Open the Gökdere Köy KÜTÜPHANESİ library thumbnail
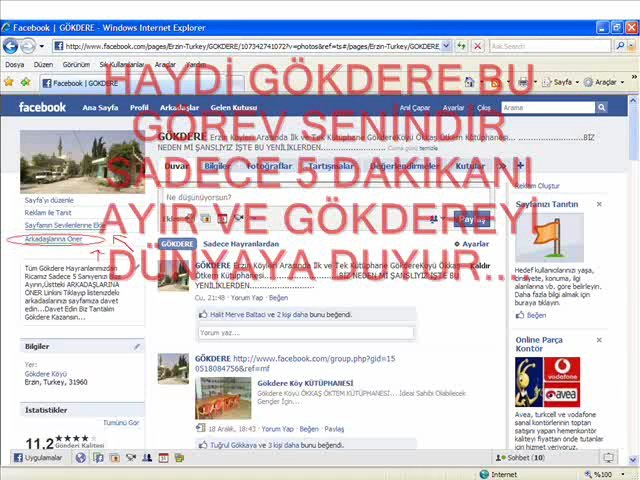The width and height of the screenshot is (640, 480). point(223,398)
